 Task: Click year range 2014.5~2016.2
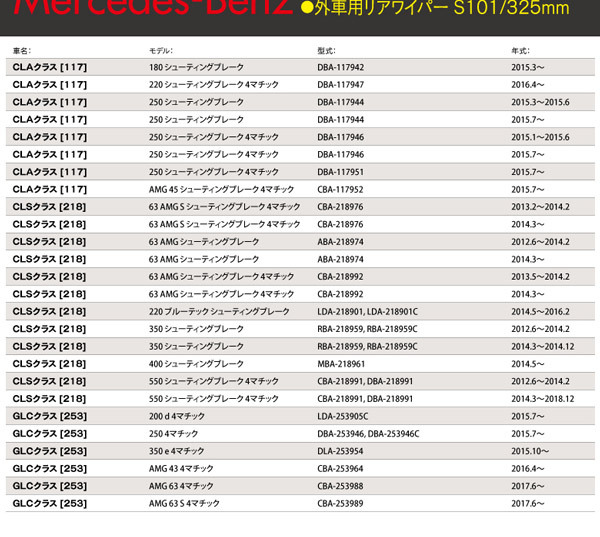pyautogui.click(x=540, y=312)
